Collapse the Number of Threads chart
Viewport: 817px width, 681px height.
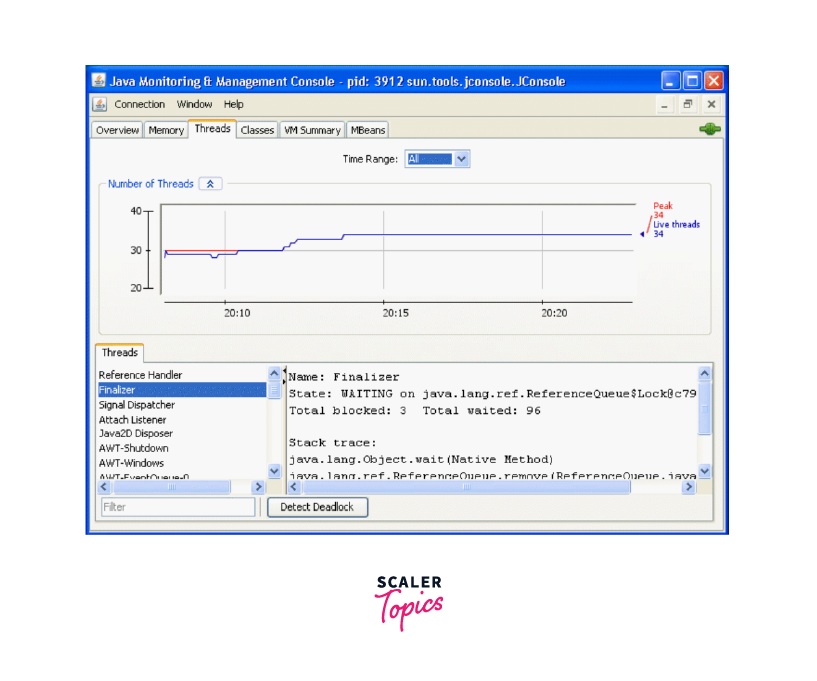point(210,184)
